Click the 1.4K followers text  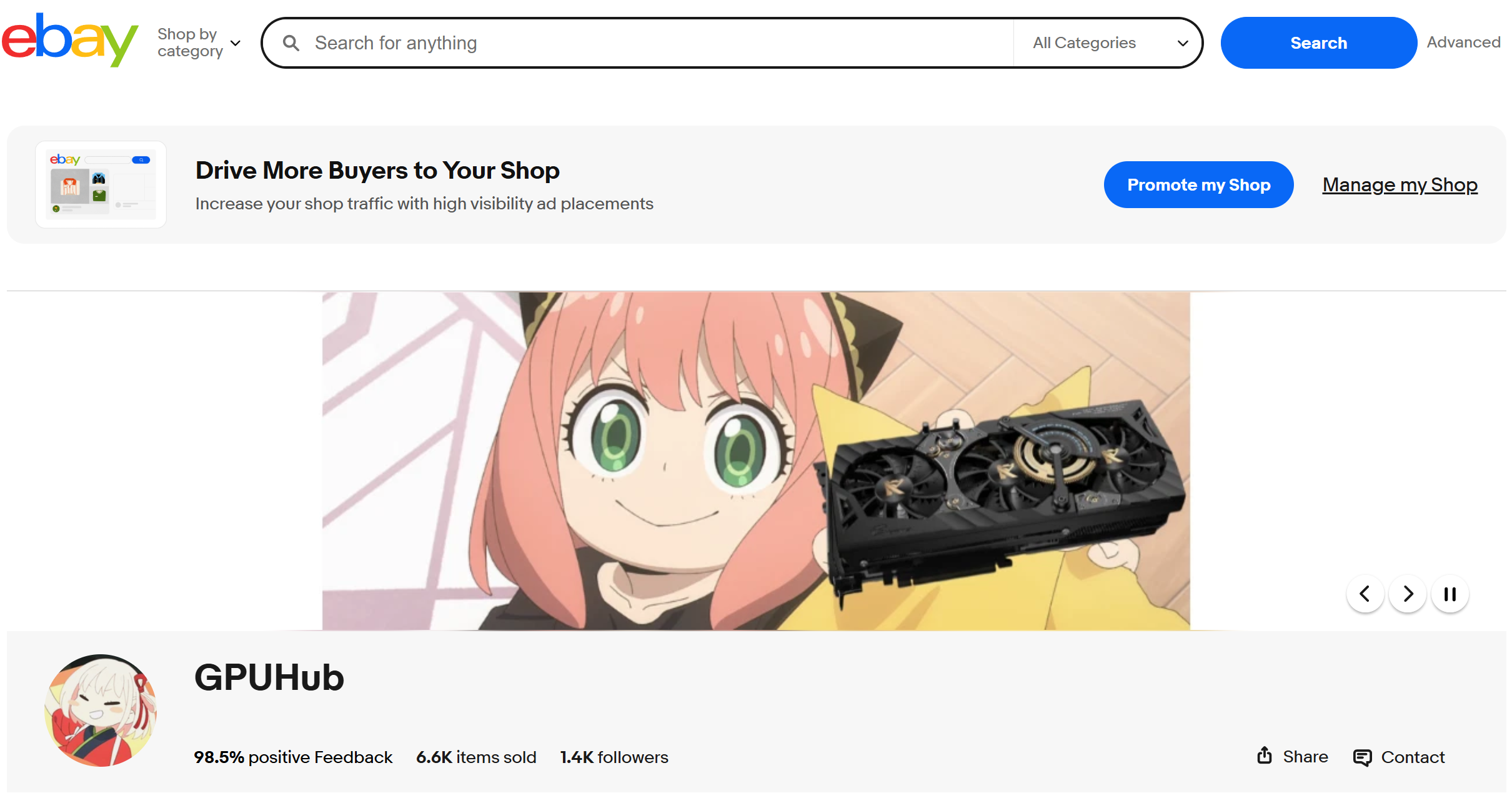pos(614,757)
